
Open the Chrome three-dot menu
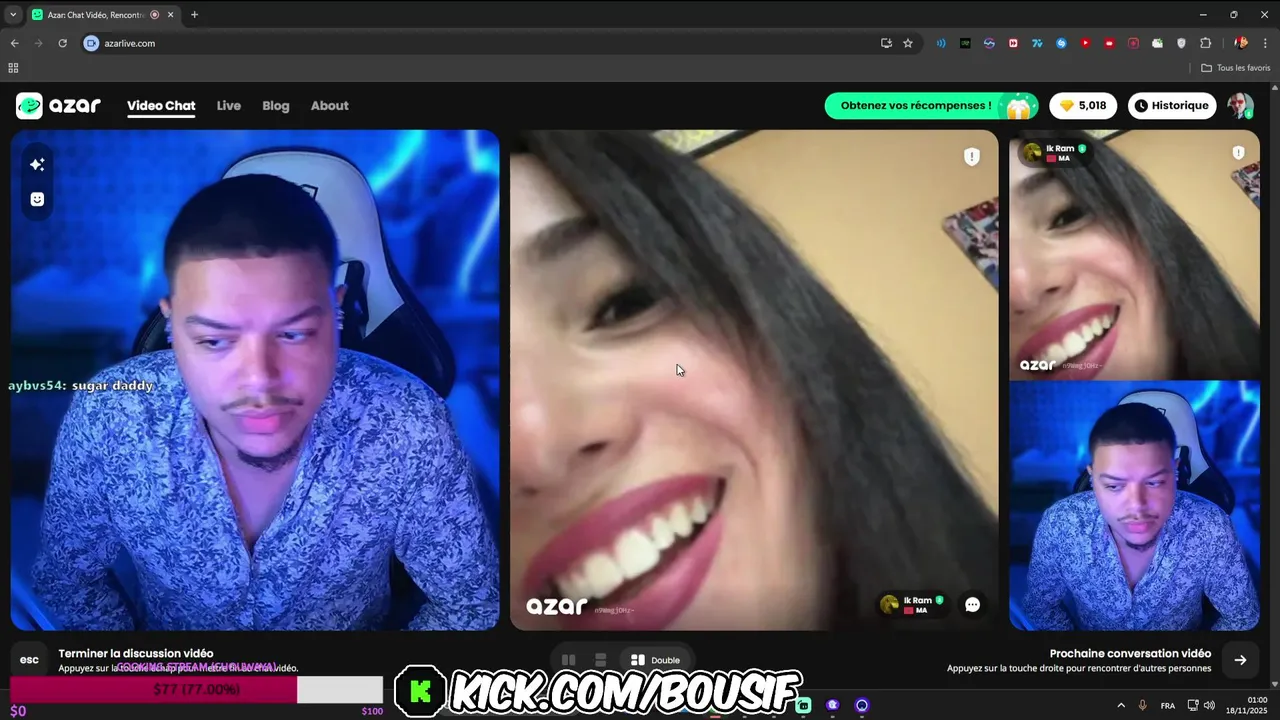tap(1266, 43)
